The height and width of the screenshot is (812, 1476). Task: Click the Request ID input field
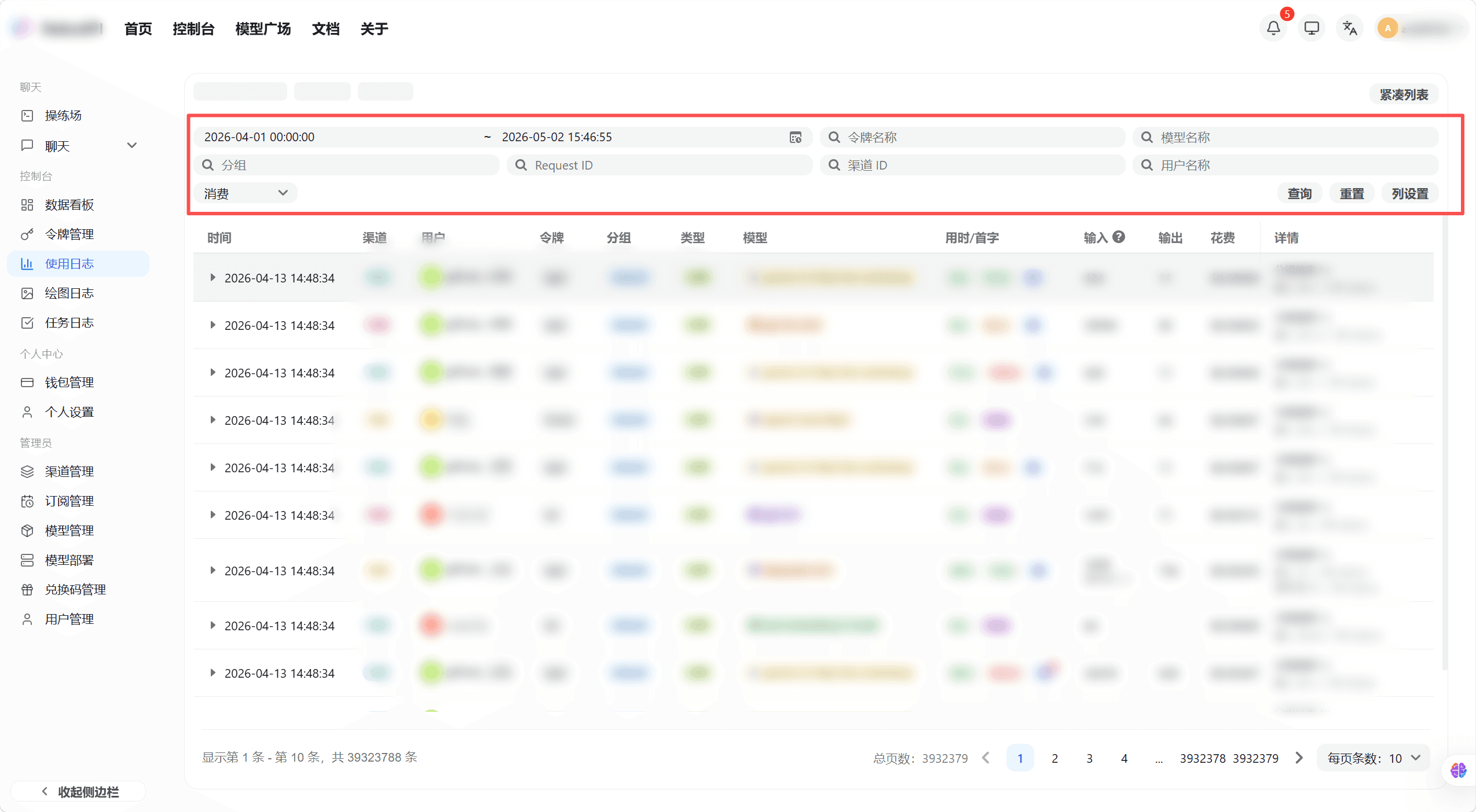point(660,165)
